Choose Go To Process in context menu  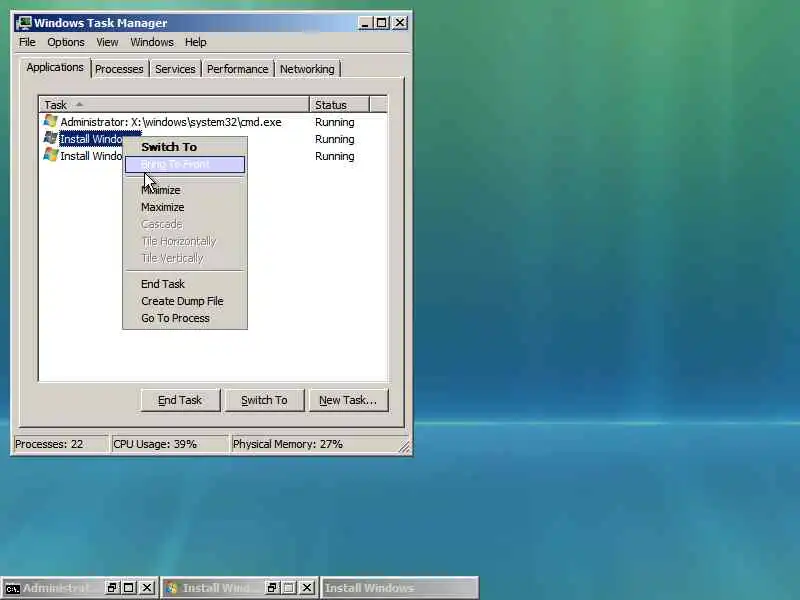(x=185, y=318)
